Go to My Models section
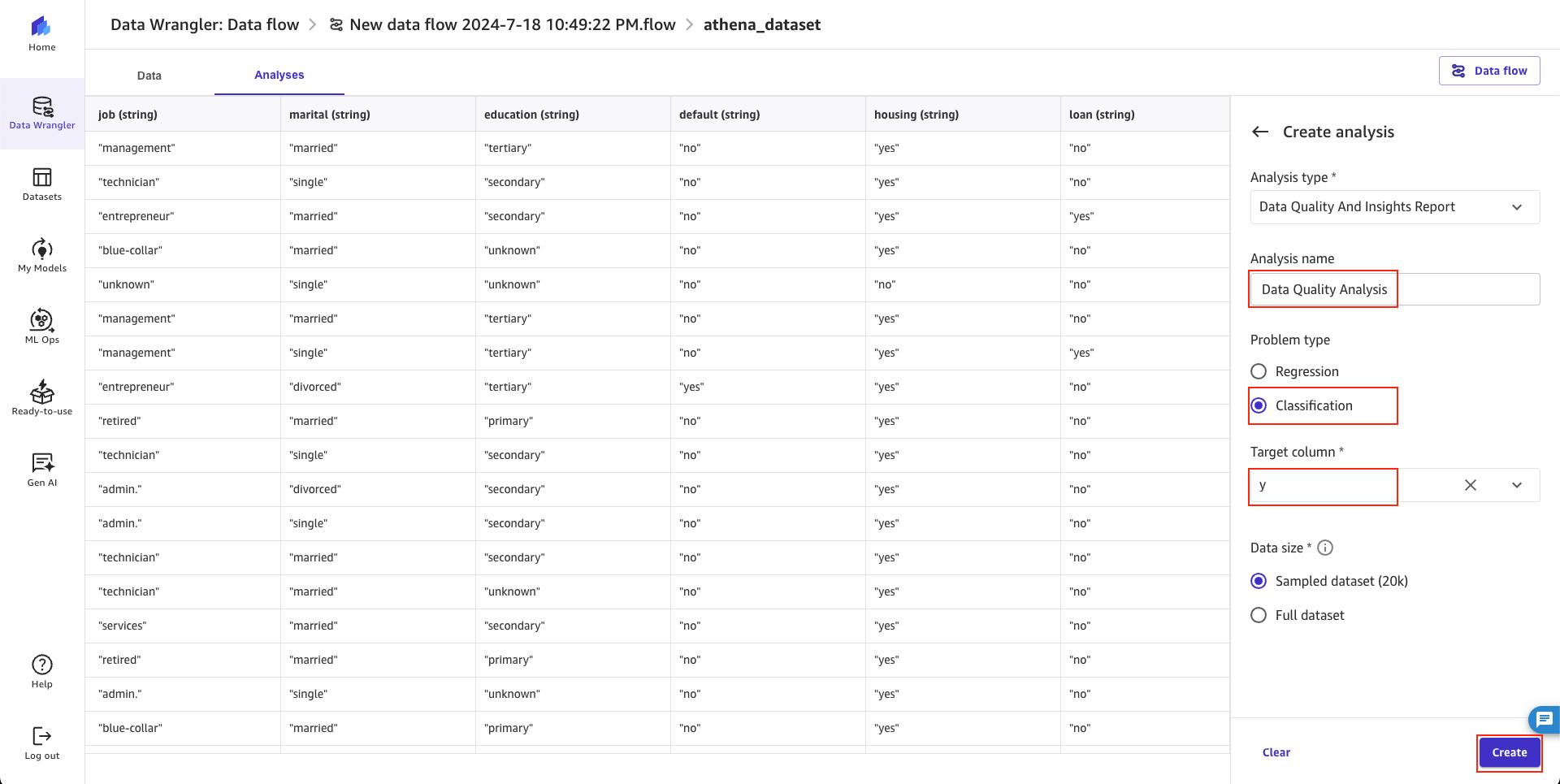 [x=41, y=249]
